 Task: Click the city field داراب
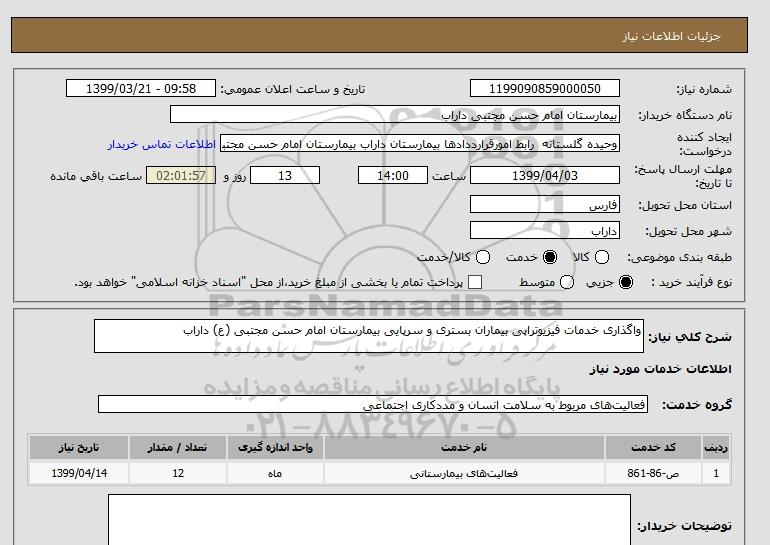(x=545, y=230)
